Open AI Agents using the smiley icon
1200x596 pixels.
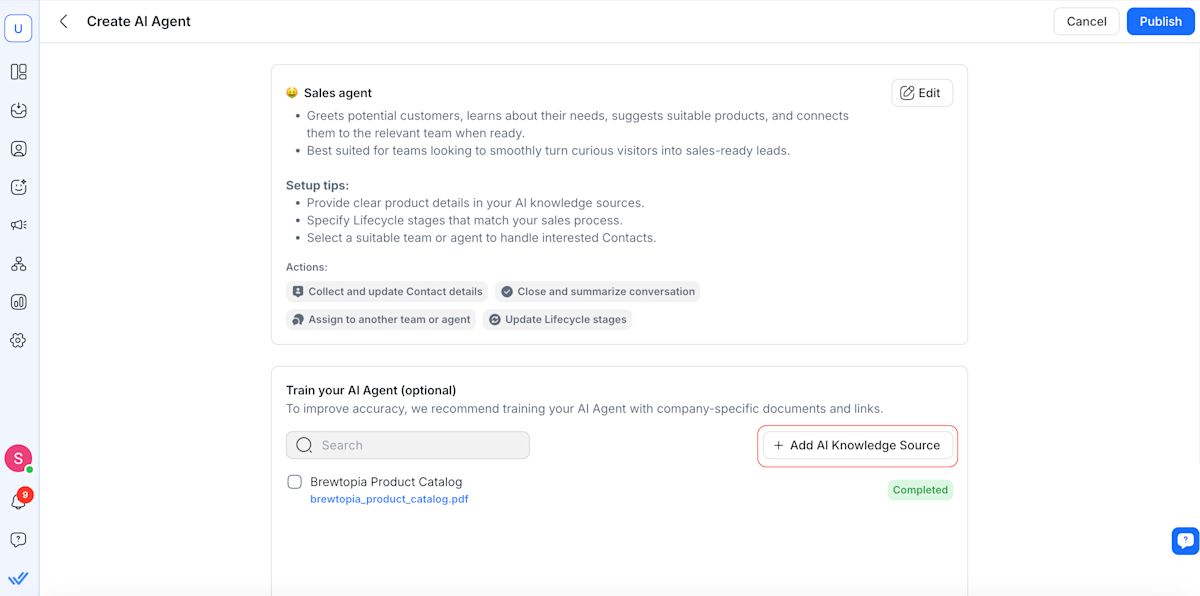click(x=17, y=186)
